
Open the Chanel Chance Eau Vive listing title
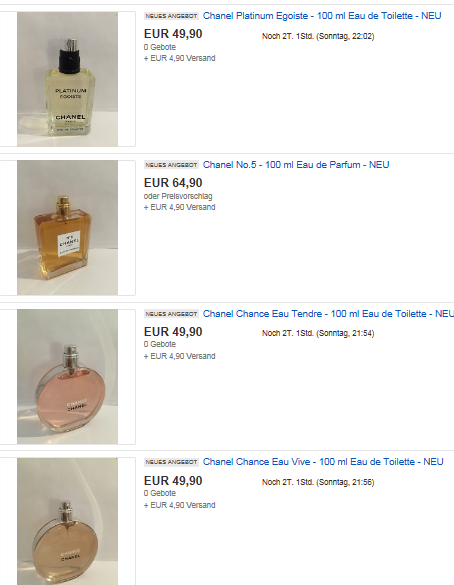(x=323, y=462)
